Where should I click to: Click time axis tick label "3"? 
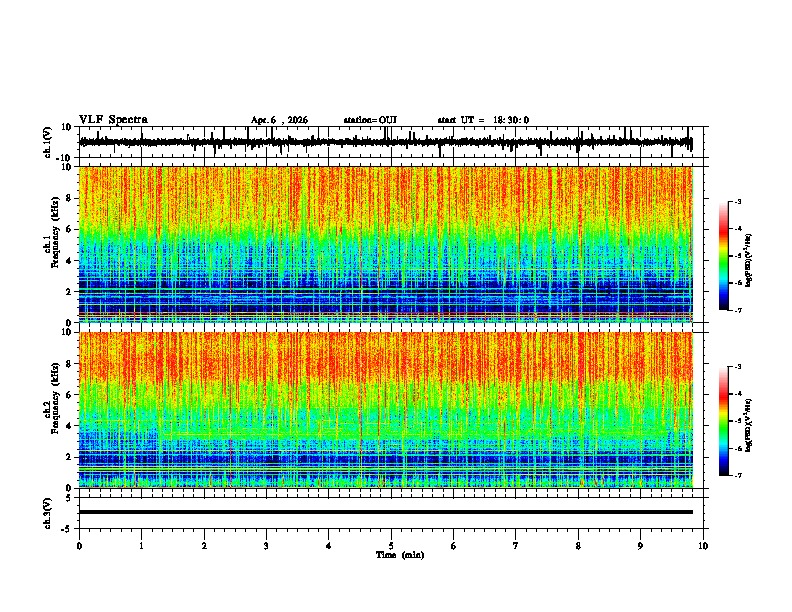pos(266,546)
